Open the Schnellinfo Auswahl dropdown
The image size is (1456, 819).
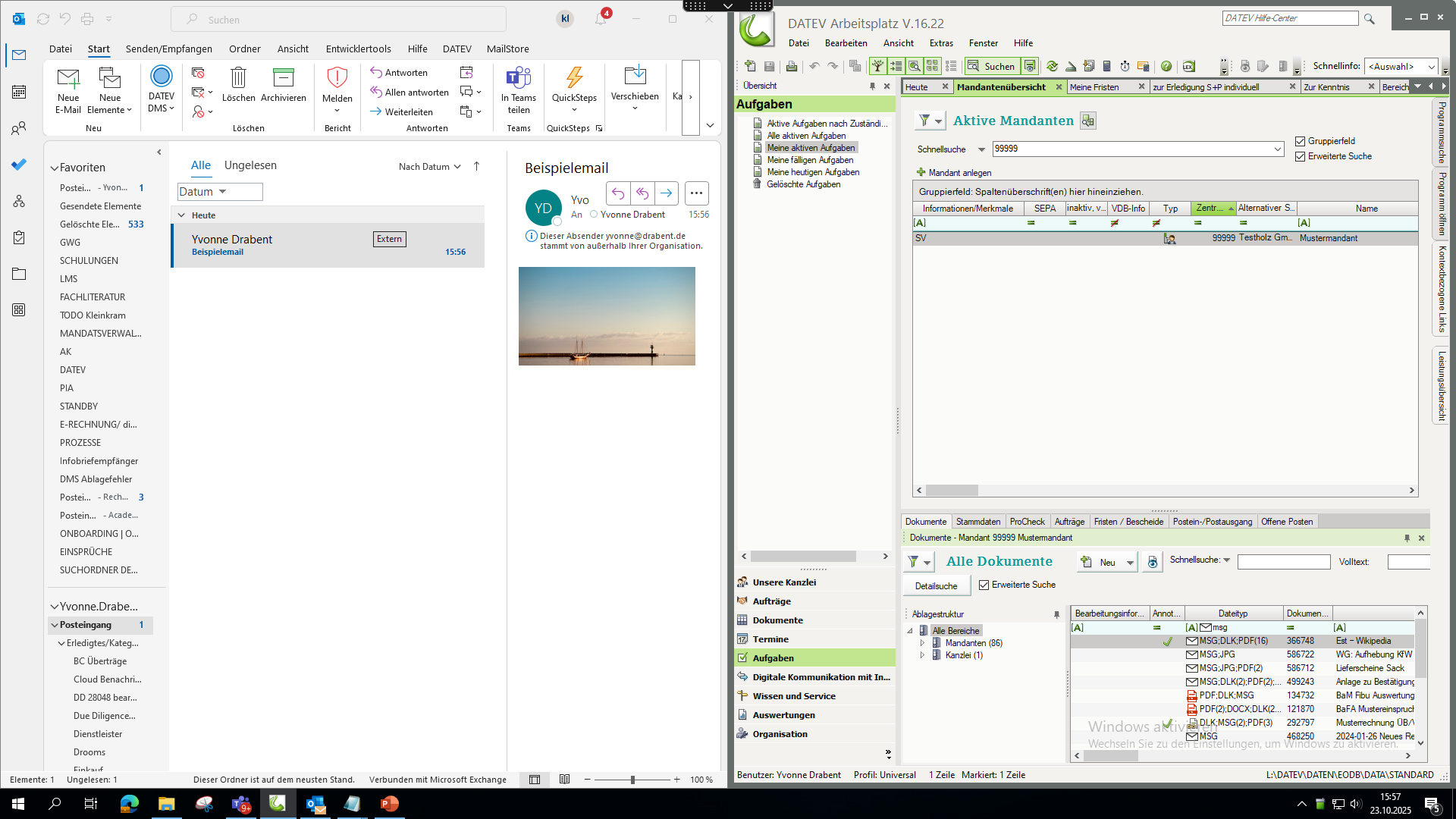[x=1401, y=67]
